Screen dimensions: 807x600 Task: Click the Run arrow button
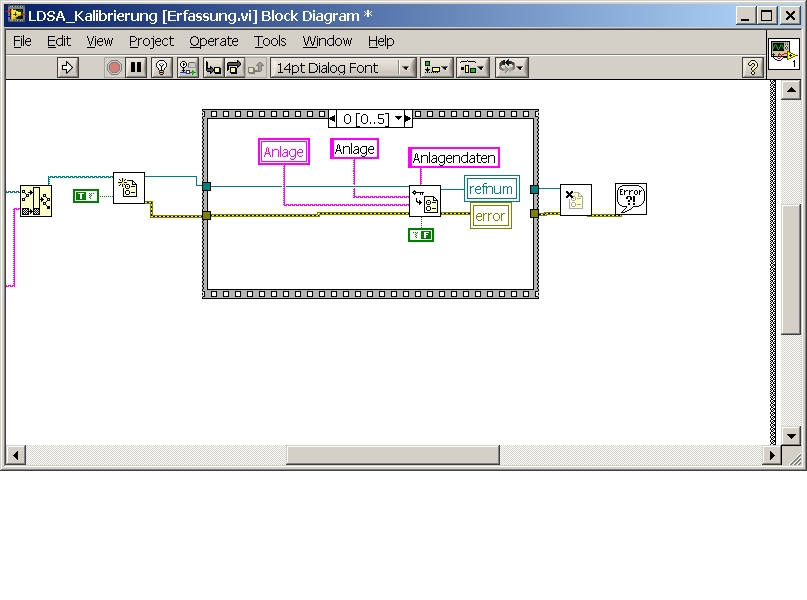pyautogui.click(x=67, y=67)
